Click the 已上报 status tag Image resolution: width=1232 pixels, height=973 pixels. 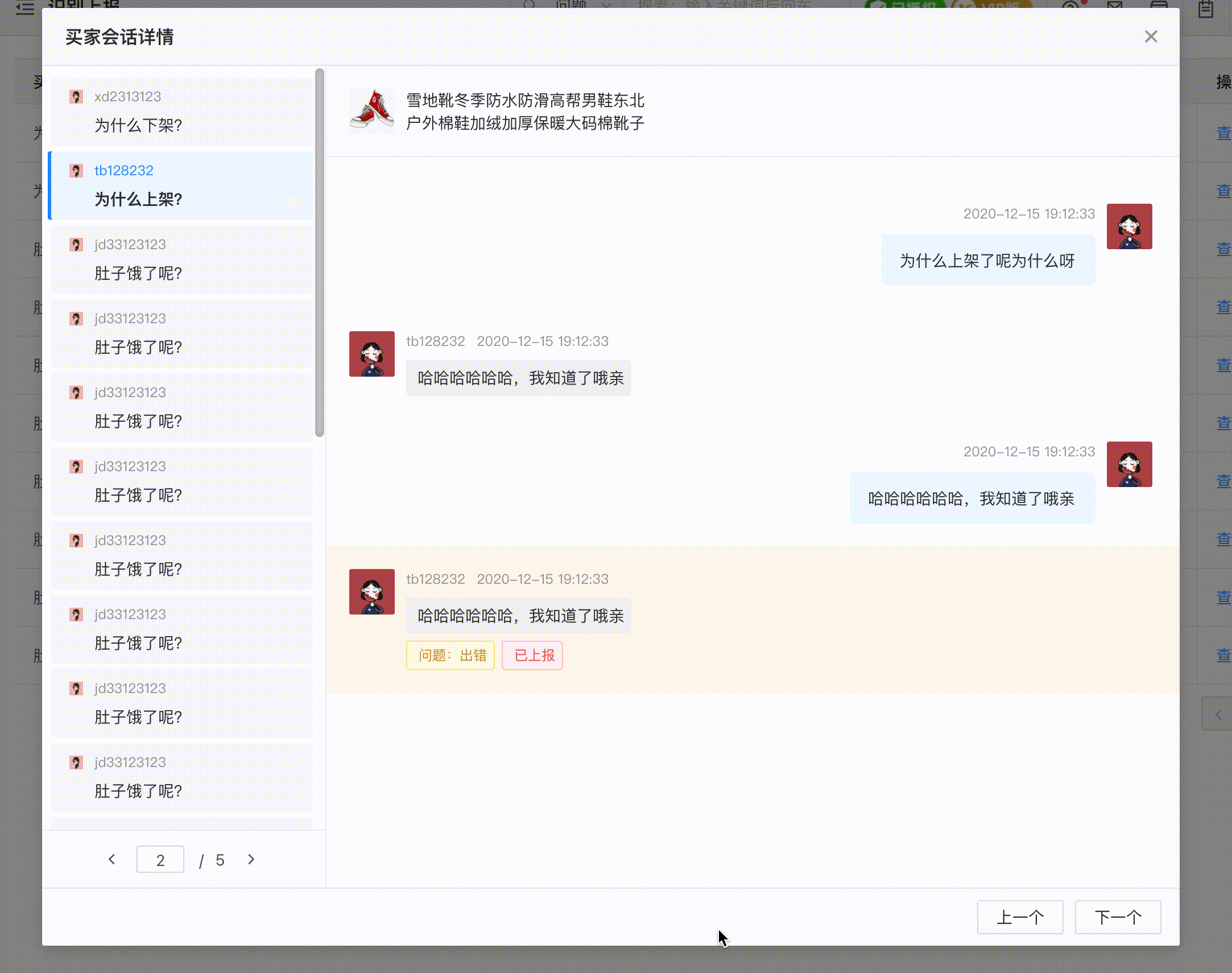click(532, 655)
